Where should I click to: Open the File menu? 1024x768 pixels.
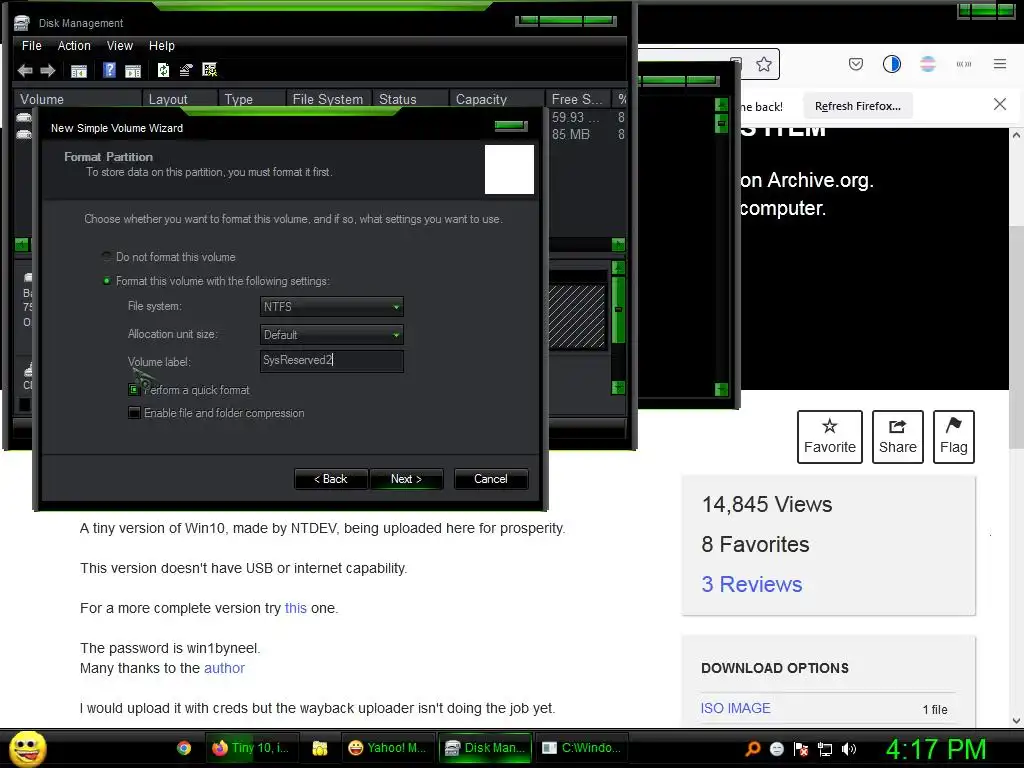(x=31, y=46)
